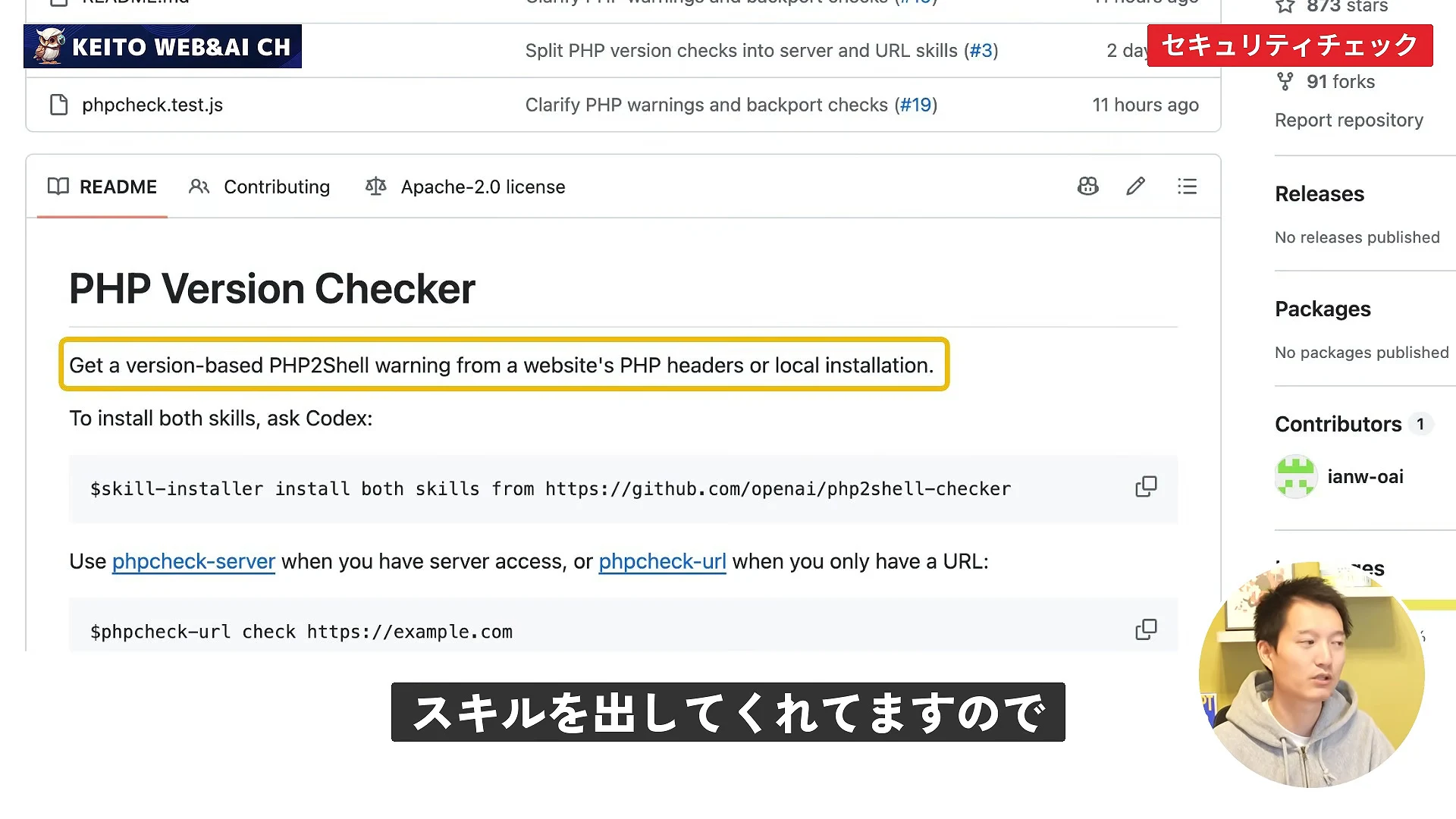This screenshot has height=819, width=1456.
Task: Open the Split PHP version checks commit message
Action: click(x=742, y=51)
